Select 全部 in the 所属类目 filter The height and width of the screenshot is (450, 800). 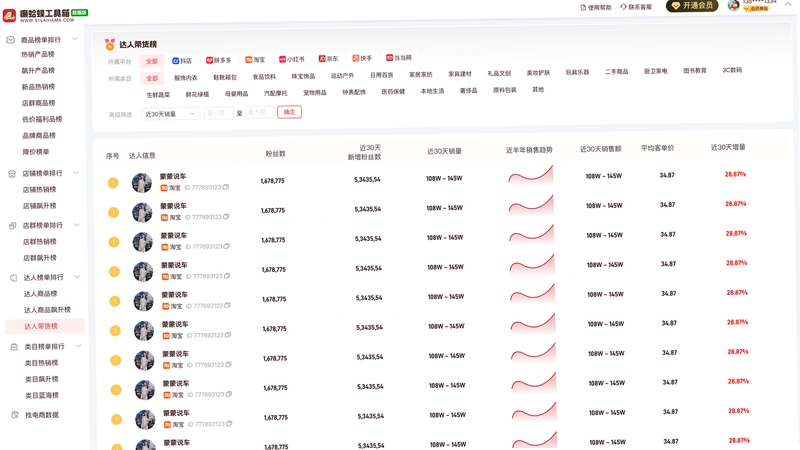click(152, 78)
